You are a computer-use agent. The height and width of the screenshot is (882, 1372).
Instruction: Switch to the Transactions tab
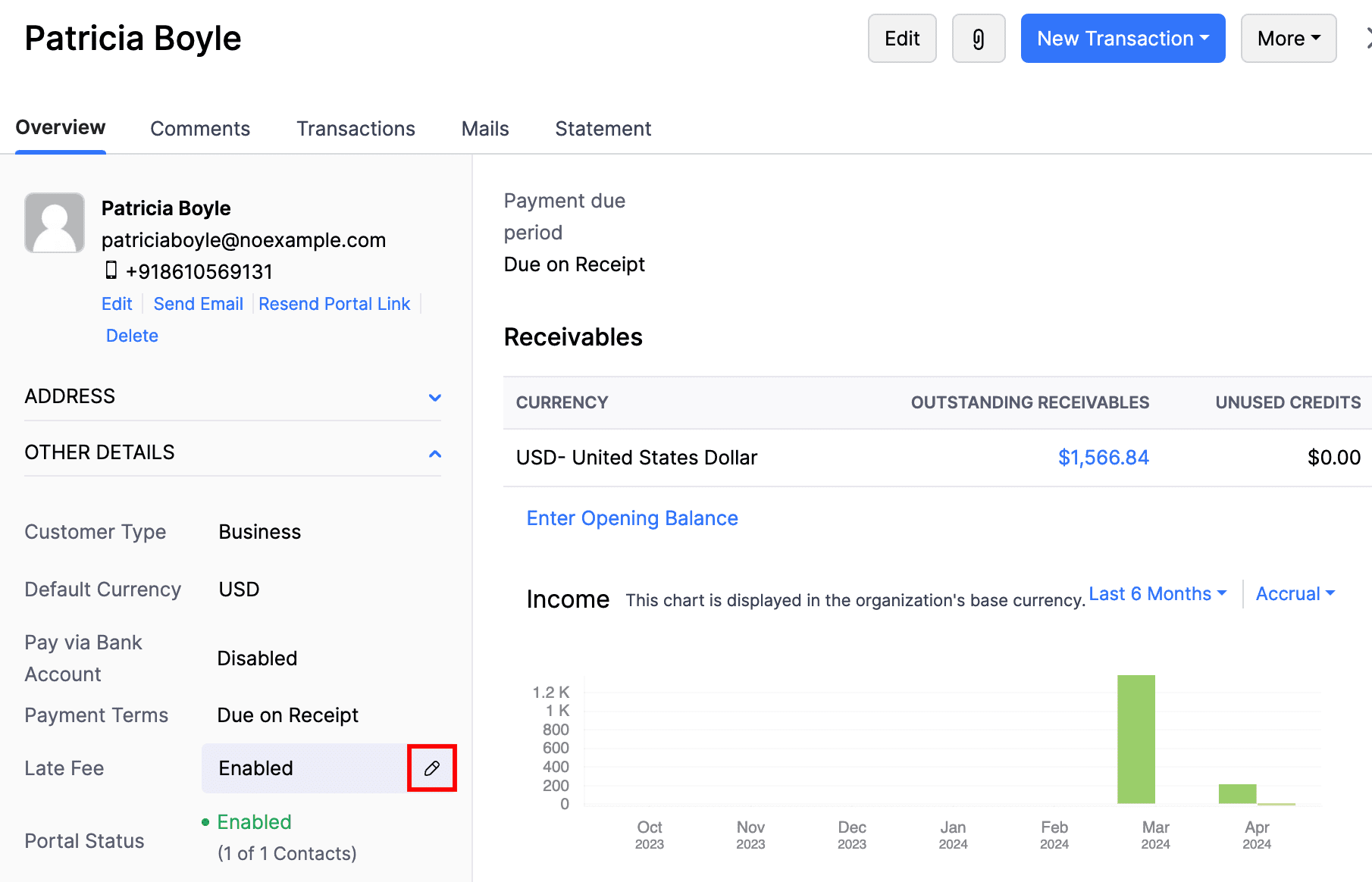pyautogui.click(x=356, y=128)
